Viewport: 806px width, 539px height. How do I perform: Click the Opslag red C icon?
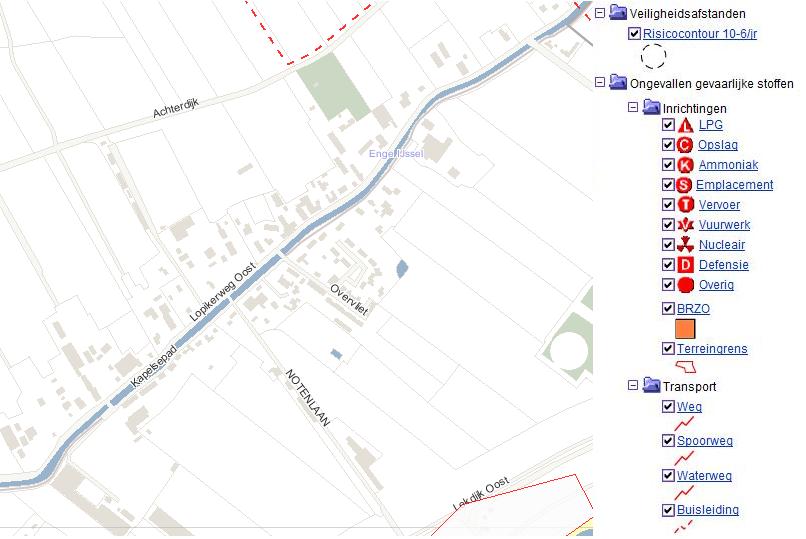685,146
